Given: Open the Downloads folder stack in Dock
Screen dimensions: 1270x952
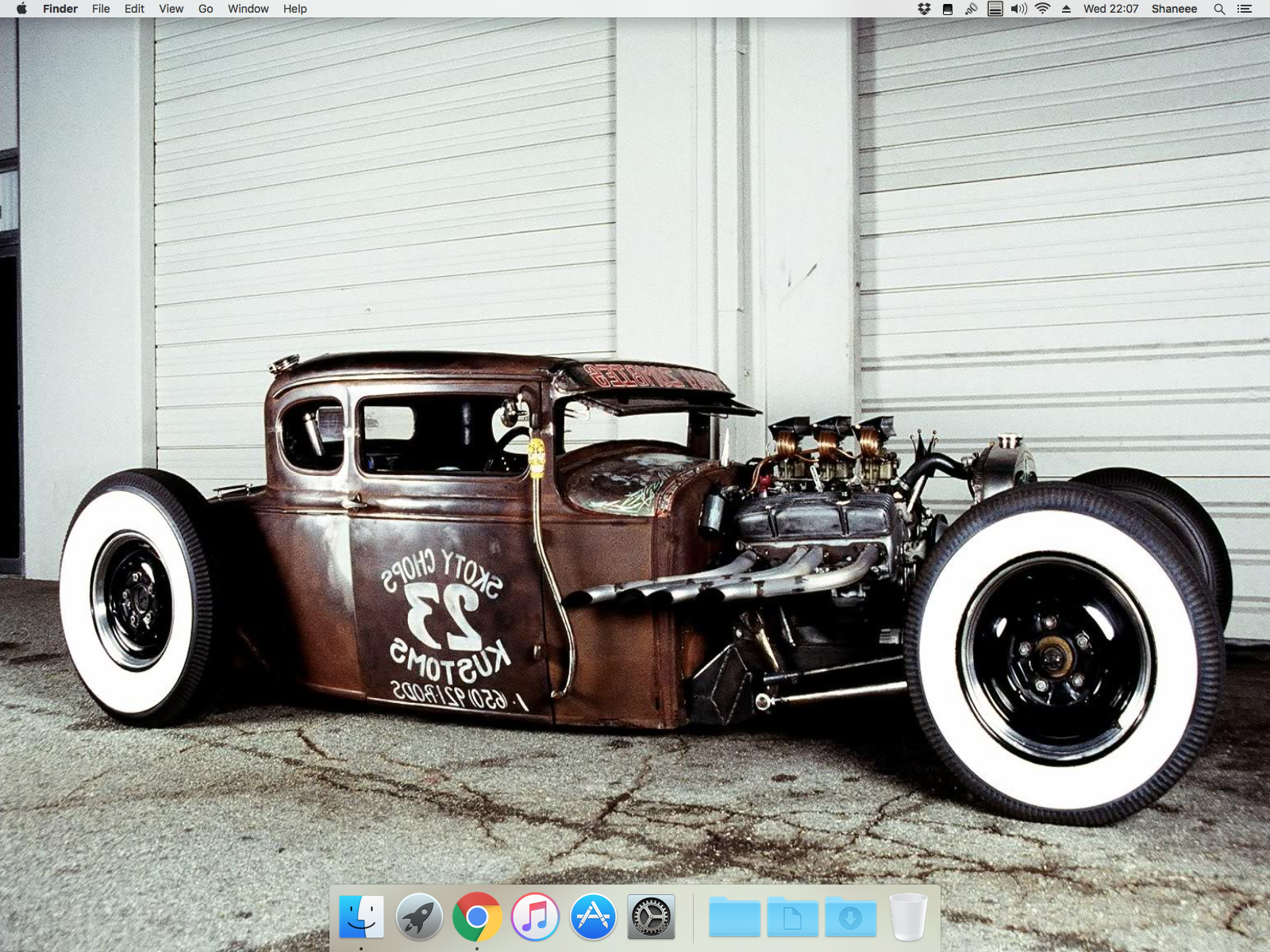Looking at the screenshot, I should 850,916.
